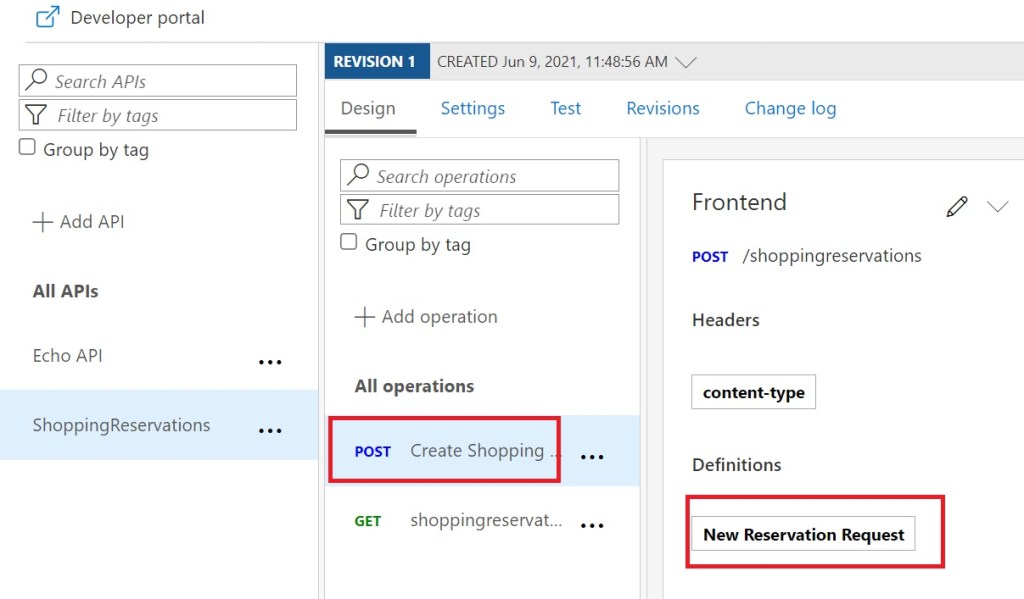Click the Developer portal external link icon
1024x599 pixels.
coord(47,18)
